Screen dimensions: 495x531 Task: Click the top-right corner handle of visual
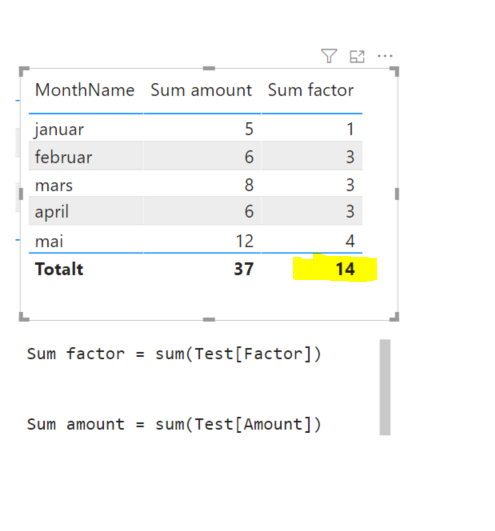(x=394, y=71)
